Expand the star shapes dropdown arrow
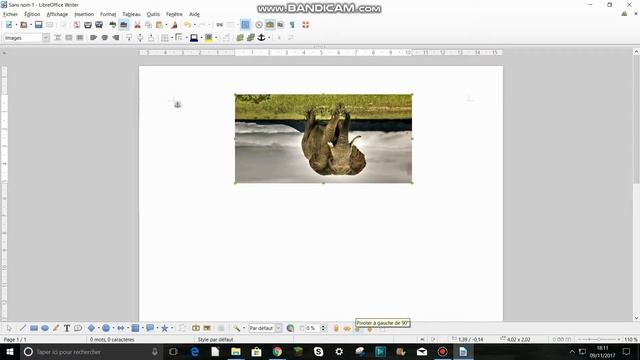The width and height of the screenshot is (640, 360). tap(172, 328)
